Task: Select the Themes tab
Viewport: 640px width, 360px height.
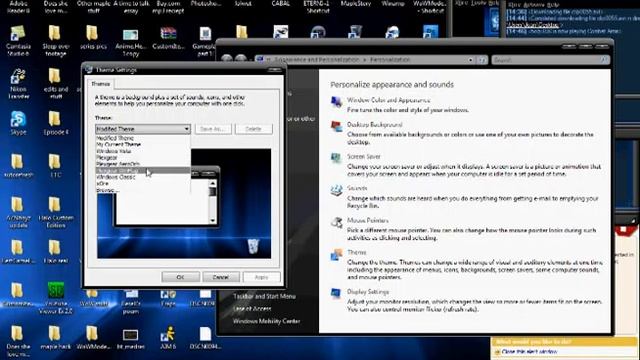Action: coord(101,84)
